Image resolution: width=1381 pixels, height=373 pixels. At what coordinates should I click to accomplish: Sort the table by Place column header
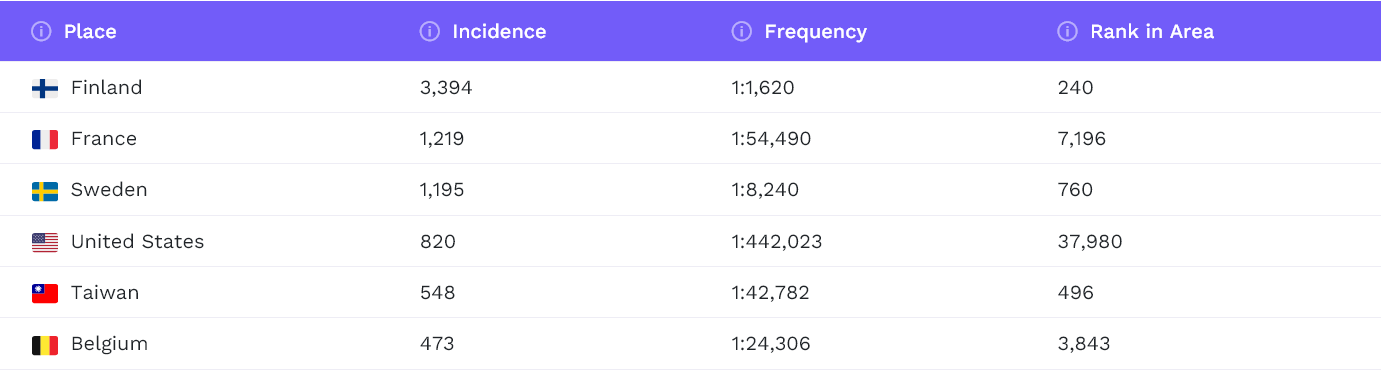90,31
